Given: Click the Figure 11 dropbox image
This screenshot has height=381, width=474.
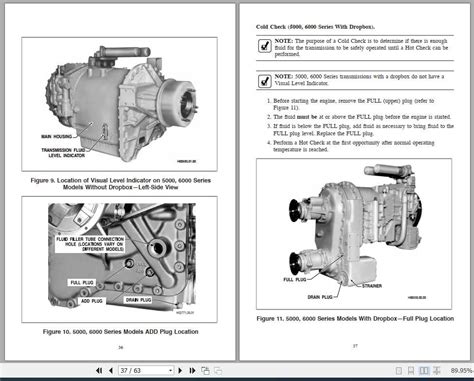Looking at the screenshot, I should click(x=354, y=234).
